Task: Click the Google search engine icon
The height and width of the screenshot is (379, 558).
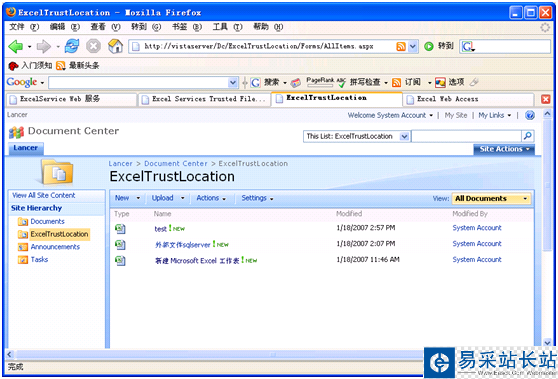Action: tap(467, 46)
